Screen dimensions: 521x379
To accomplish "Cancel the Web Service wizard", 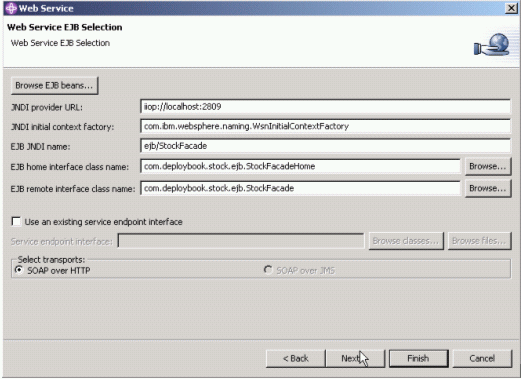I will click(x=482, y=358).
